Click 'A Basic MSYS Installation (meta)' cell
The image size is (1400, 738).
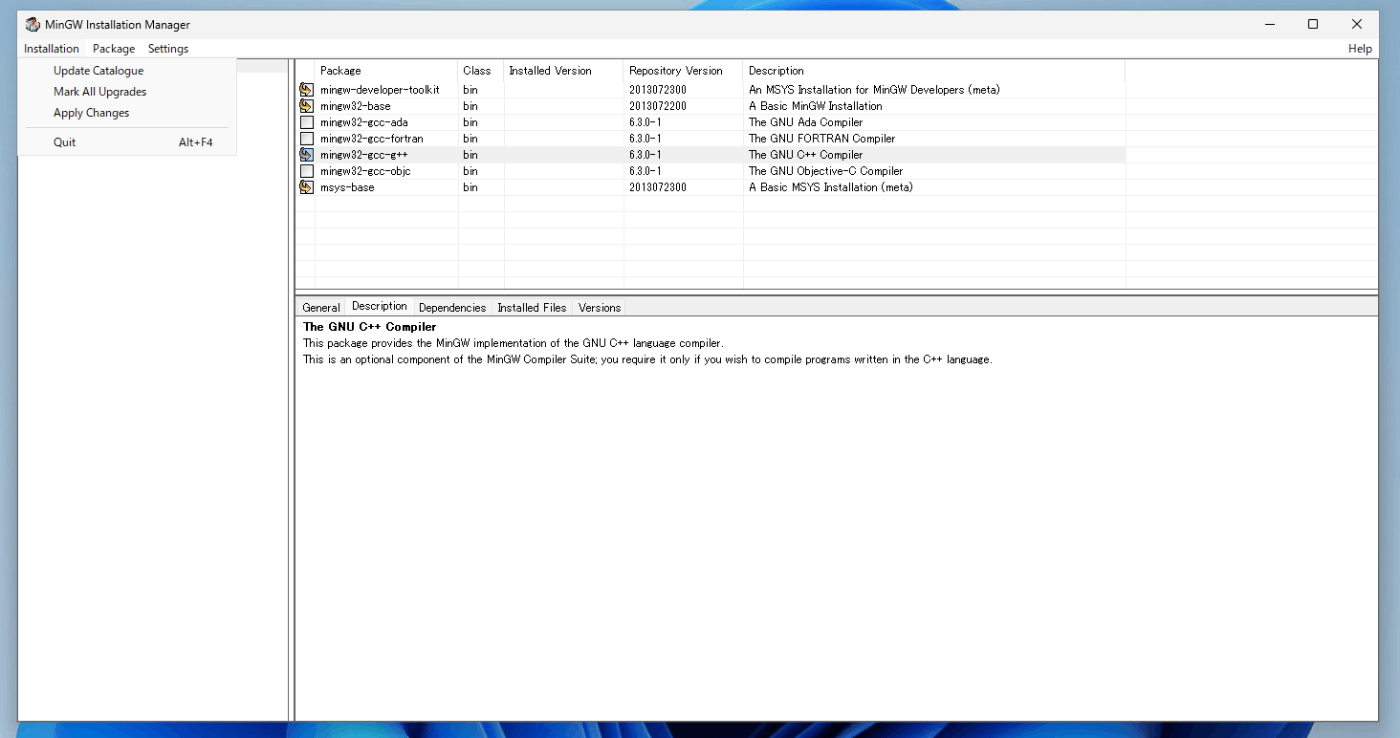[x=831, y=187]
